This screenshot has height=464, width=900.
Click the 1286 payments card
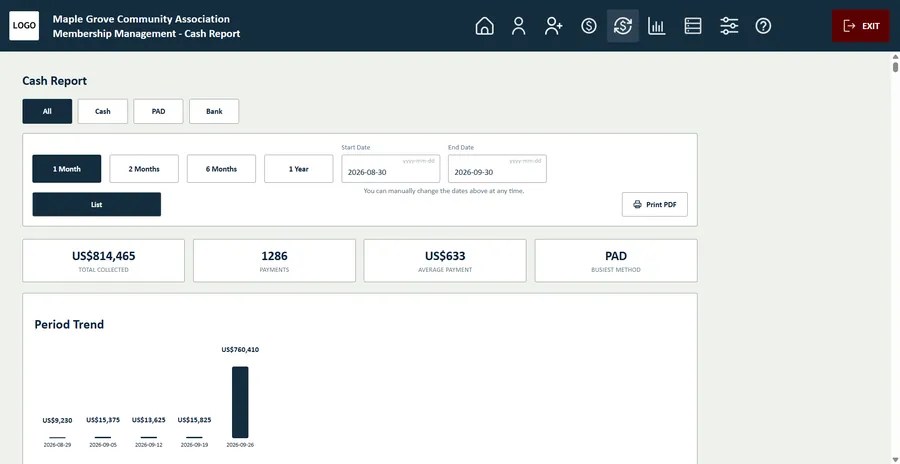(274, 261)
